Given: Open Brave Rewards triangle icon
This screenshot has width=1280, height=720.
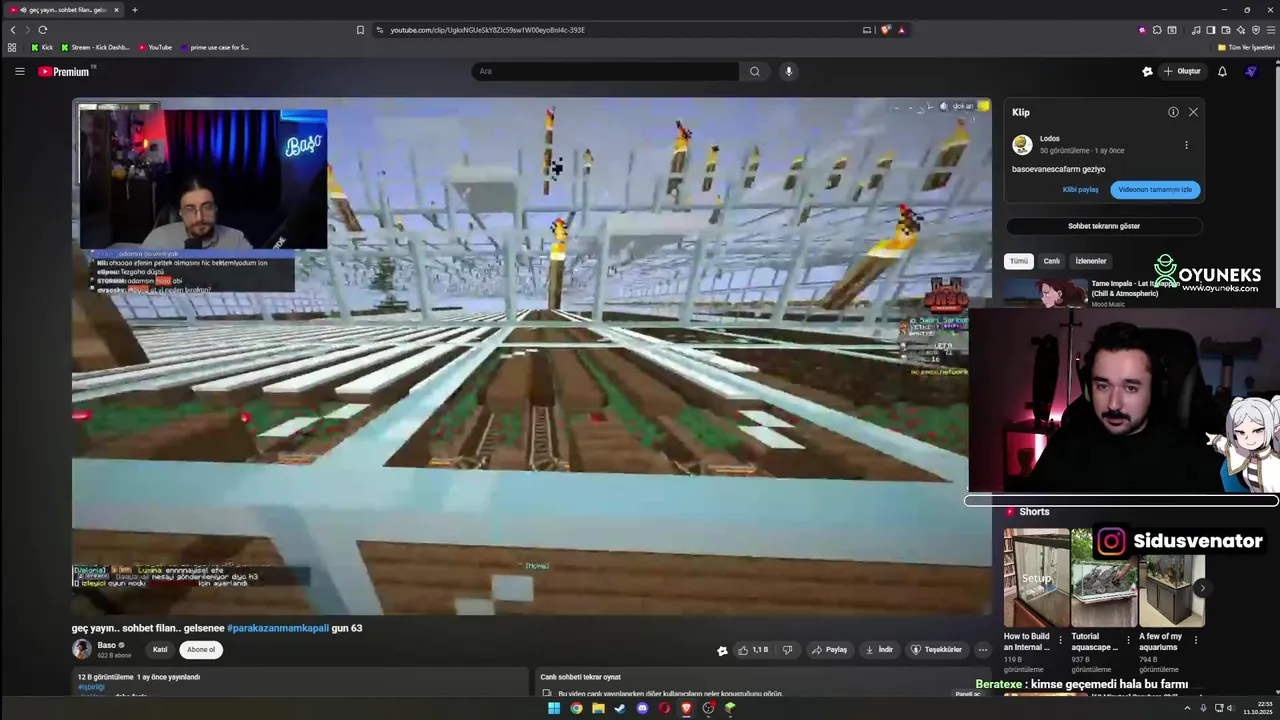Looking at the screenshot, I should click(x=901, y=30).
